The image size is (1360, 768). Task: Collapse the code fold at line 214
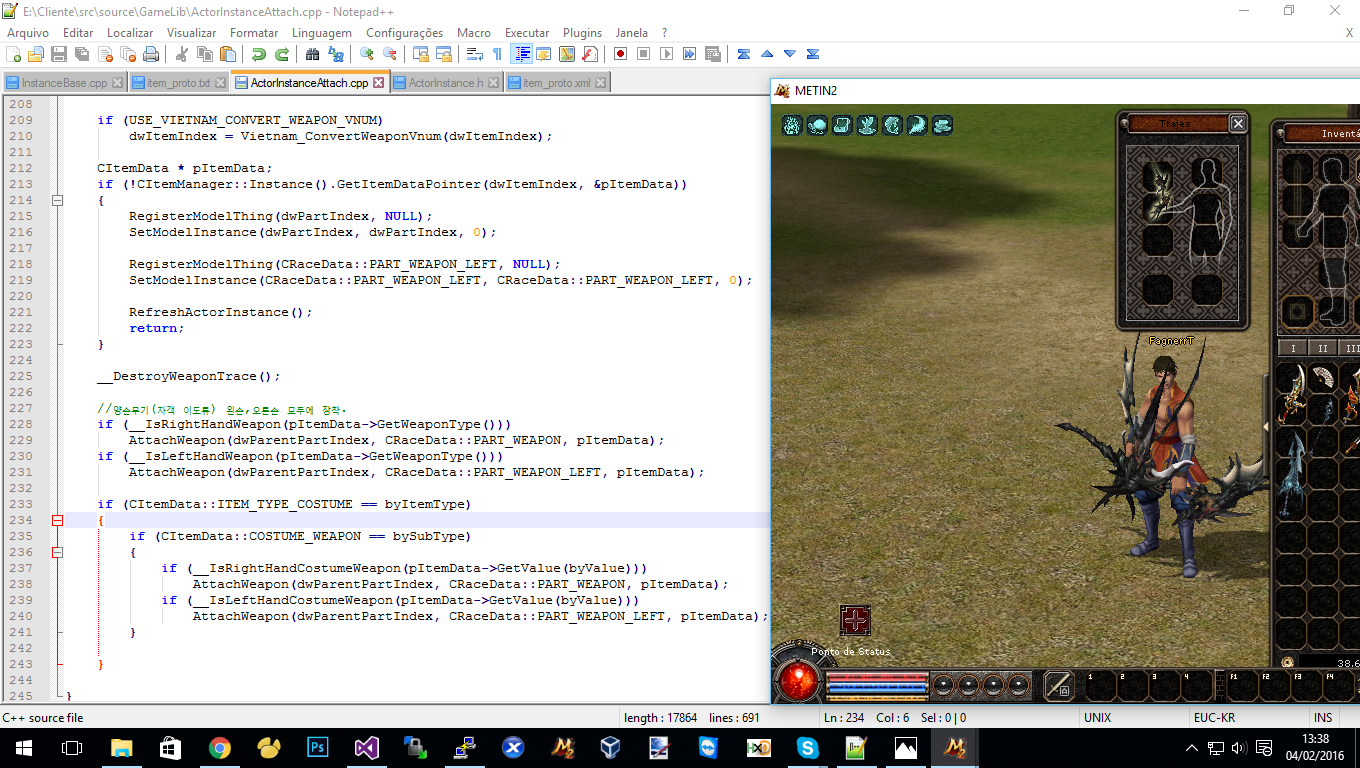[x=57, y=200]
